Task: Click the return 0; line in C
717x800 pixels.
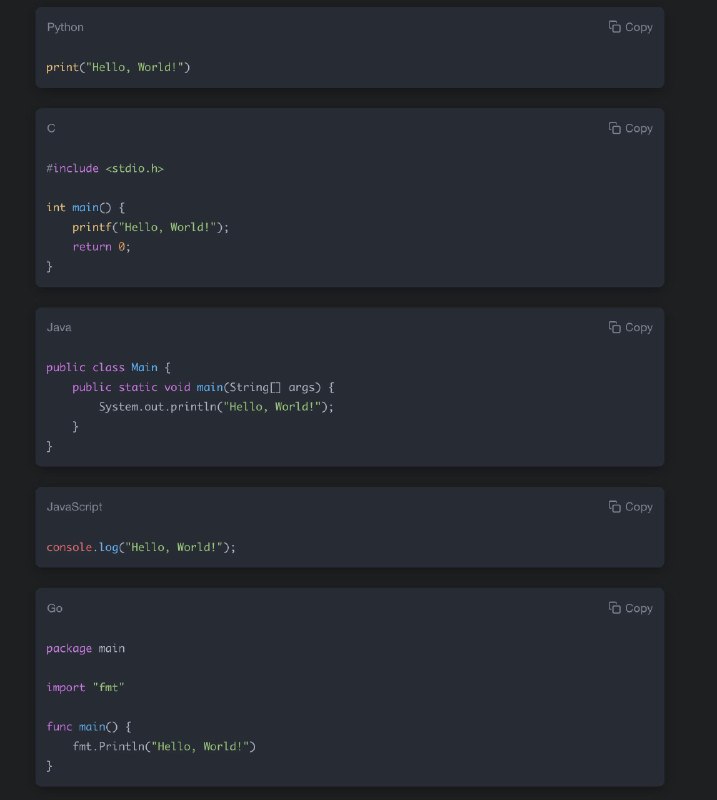Action: [x=101, y=246]
